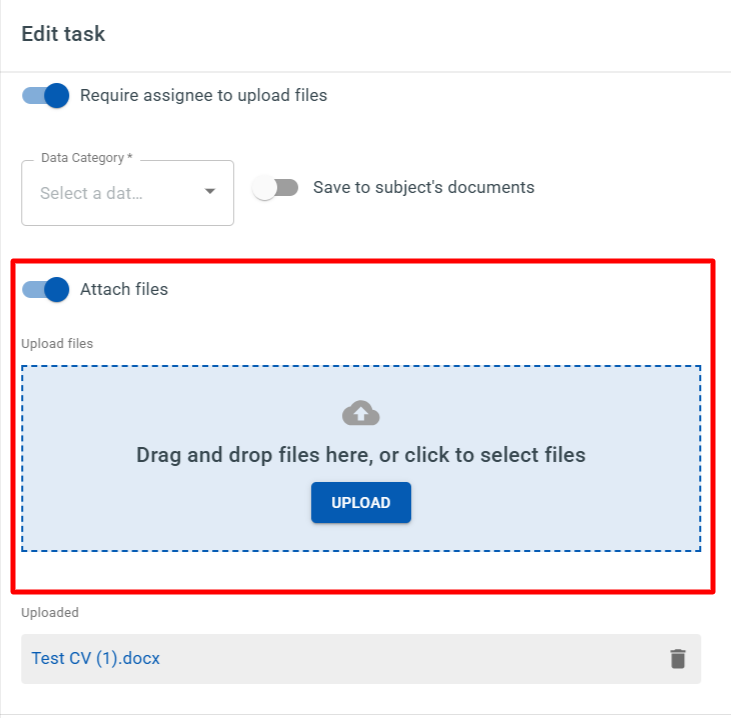Image resolution: width=731 pixels, height=718 pixels.
Task: Delete the Test CV (1).docx file
Action: pyautogui.click(x=678, y=658)
